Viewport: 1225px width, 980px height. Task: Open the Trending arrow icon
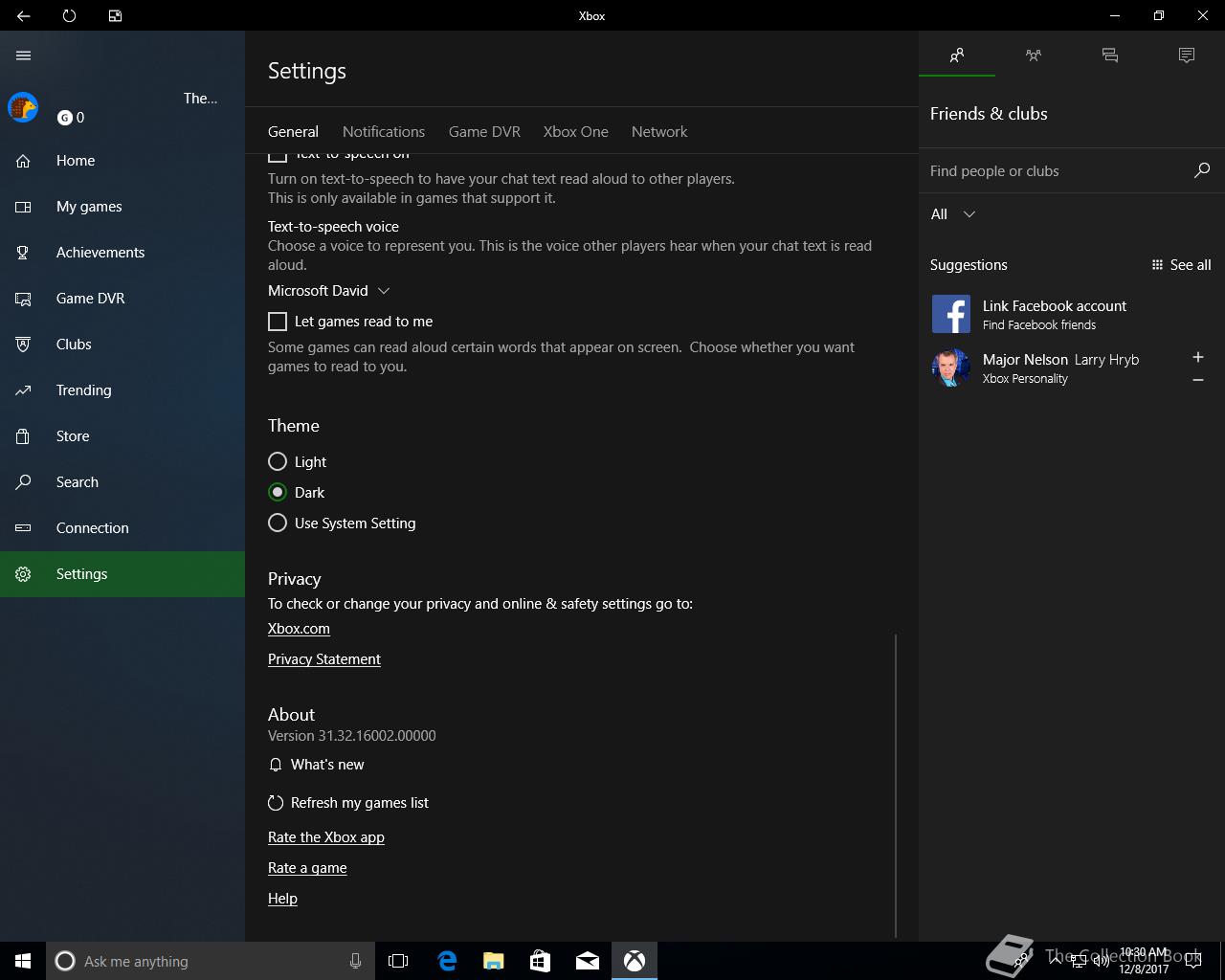point(24,390)
